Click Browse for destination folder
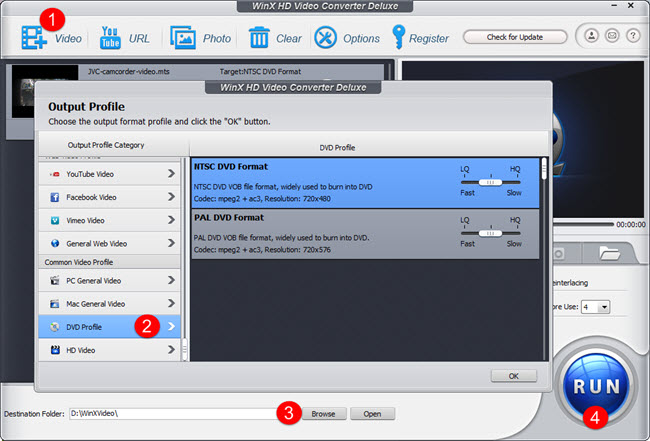This screenshot has height=441, width=650. click(322, 413)
